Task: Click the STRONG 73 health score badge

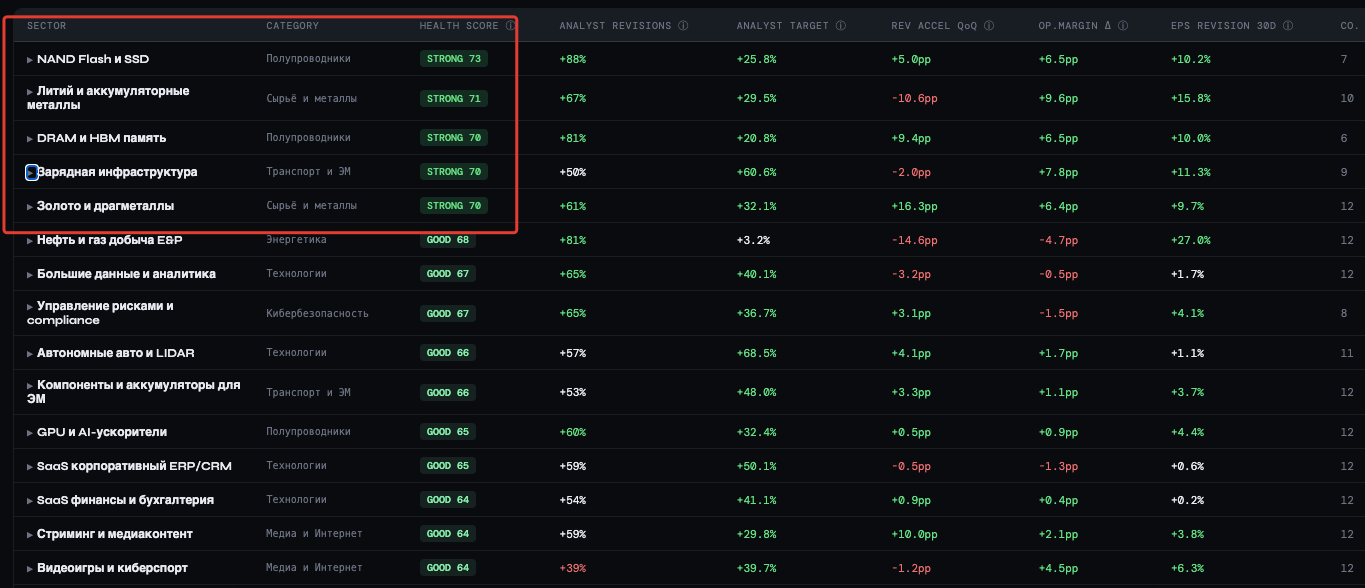Action: click(454, 59)
